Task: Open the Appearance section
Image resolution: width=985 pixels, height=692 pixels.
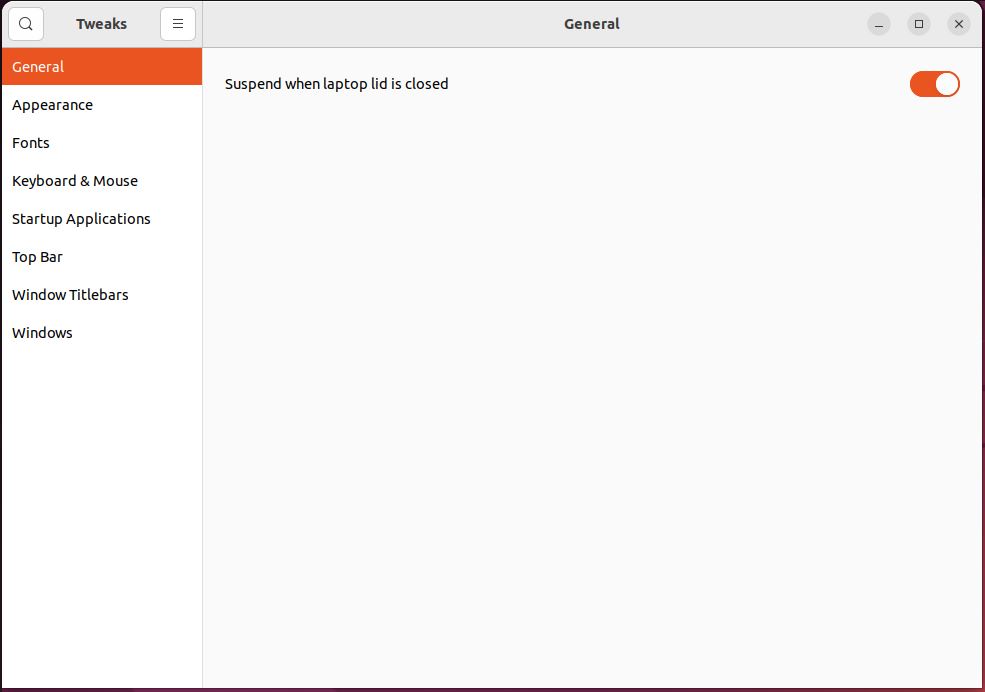Action: pos(102,105)
